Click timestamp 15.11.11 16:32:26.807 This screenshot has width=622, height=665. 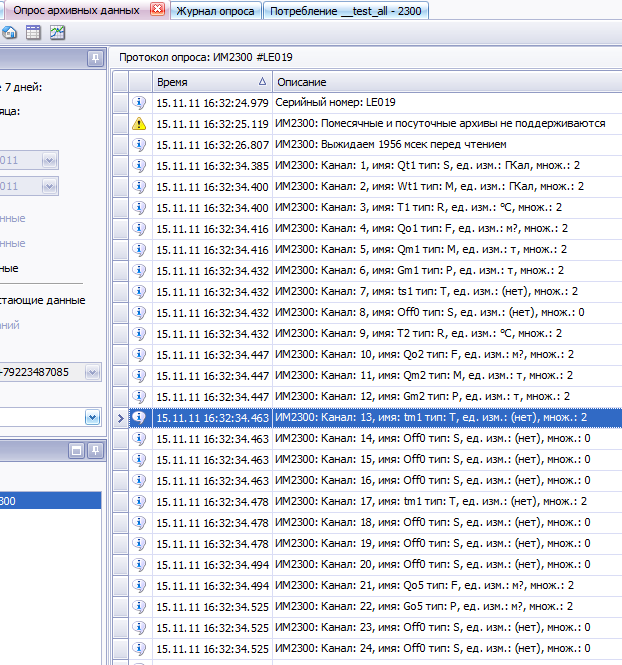(x=212, y=145)
